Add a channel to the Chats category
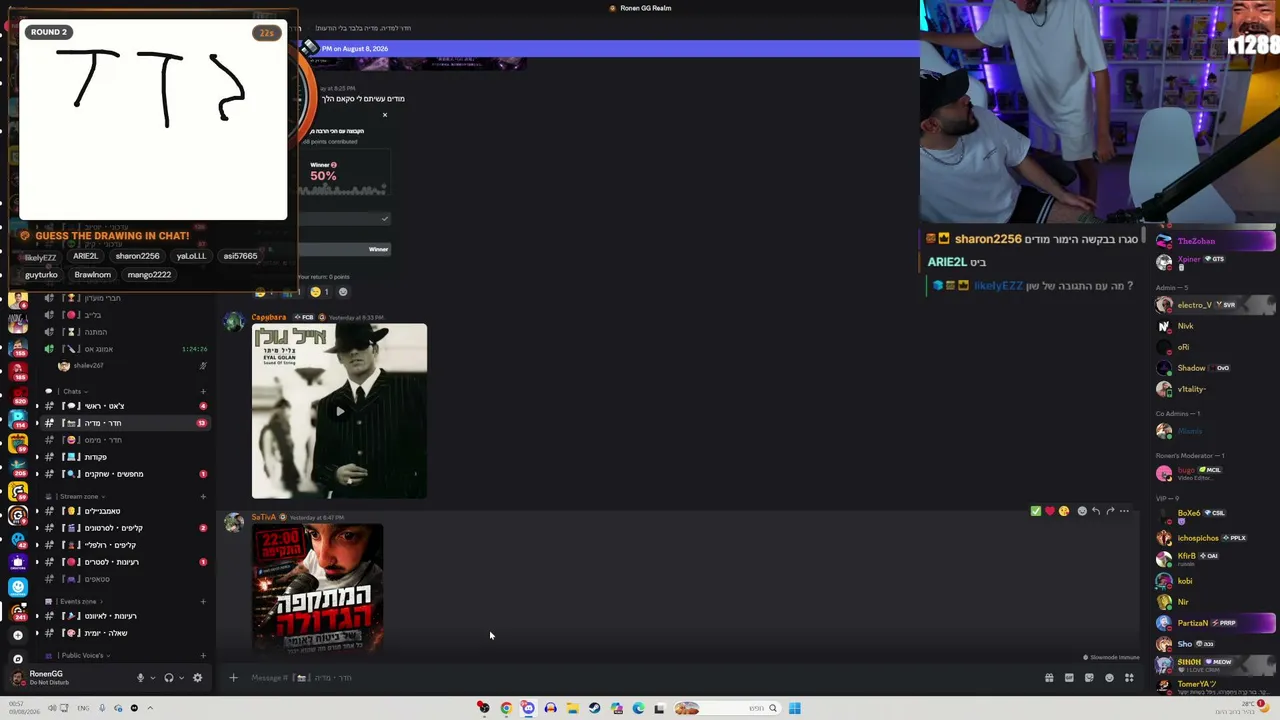The image size is (1280, 720). [x=203, y=391]
